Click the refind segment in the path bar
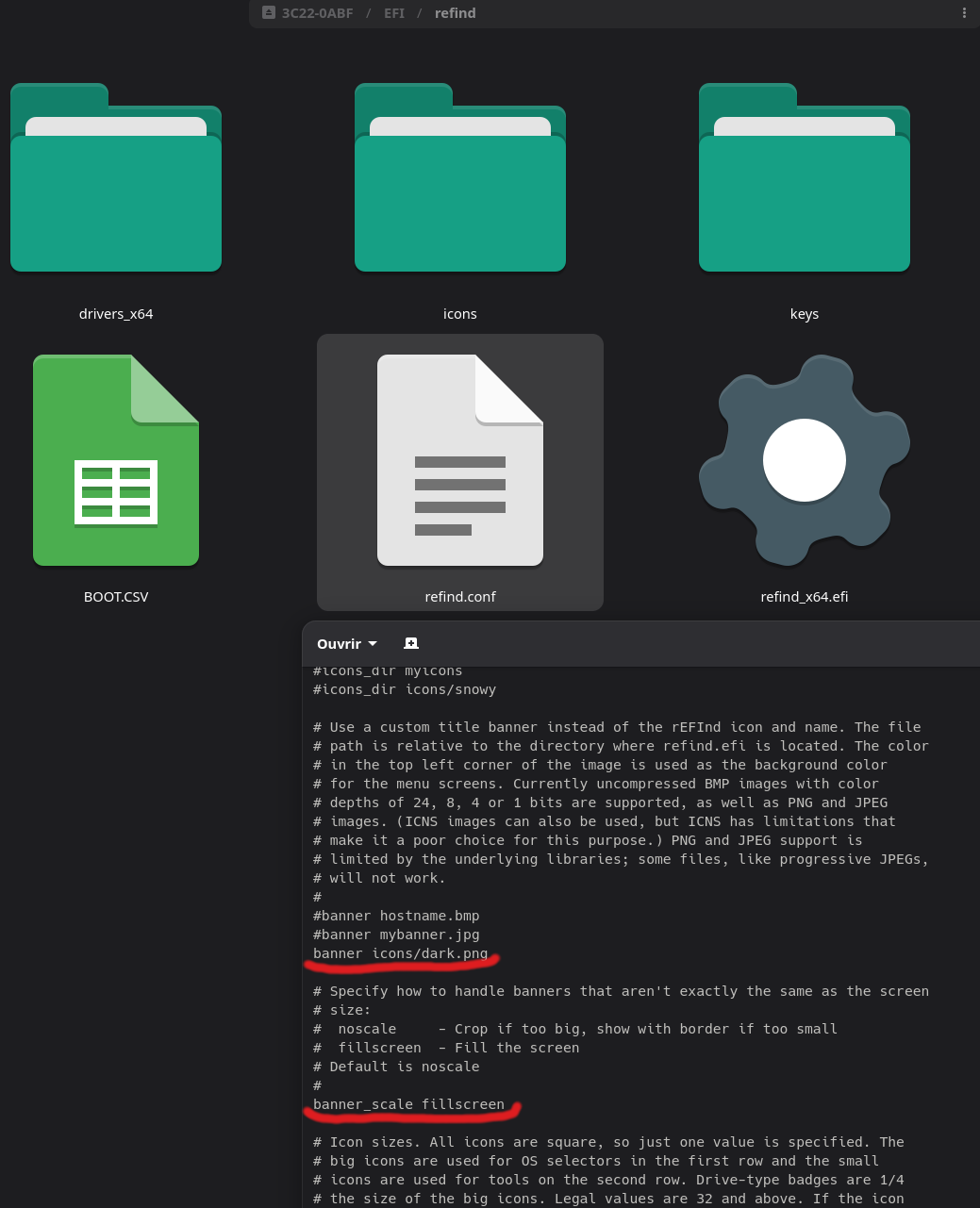Image resolution: width=980 pixels, height=1208 pixels. pos(455,13)
